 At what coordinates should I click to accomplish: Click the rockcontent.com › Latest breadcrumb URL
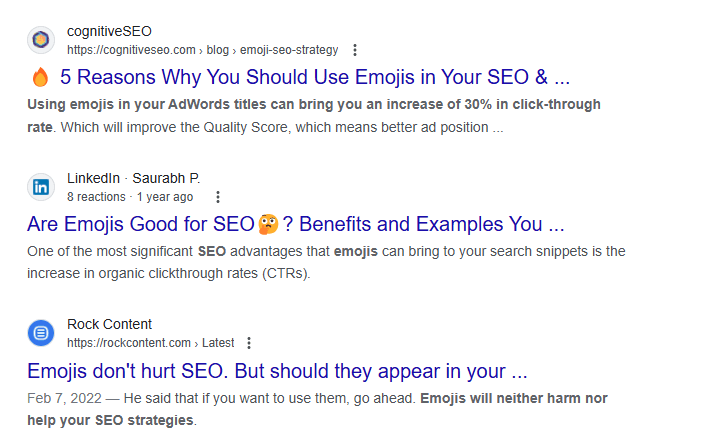[148, 343]
